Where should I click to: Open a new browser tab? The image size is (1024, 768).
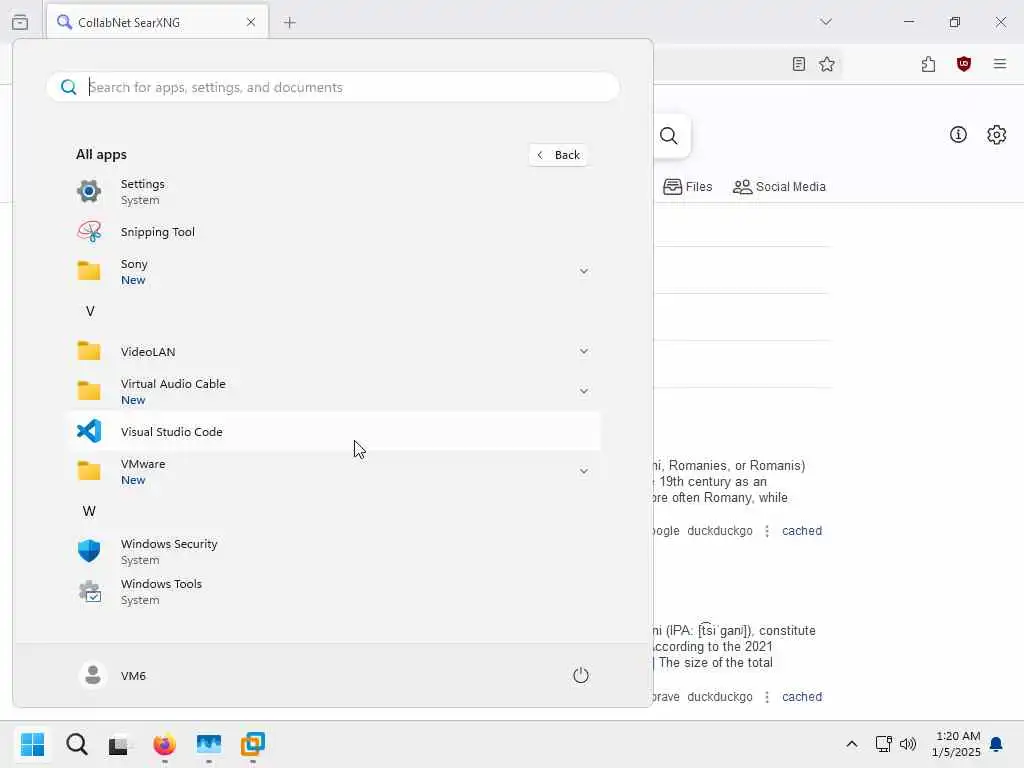coord(290,22)
